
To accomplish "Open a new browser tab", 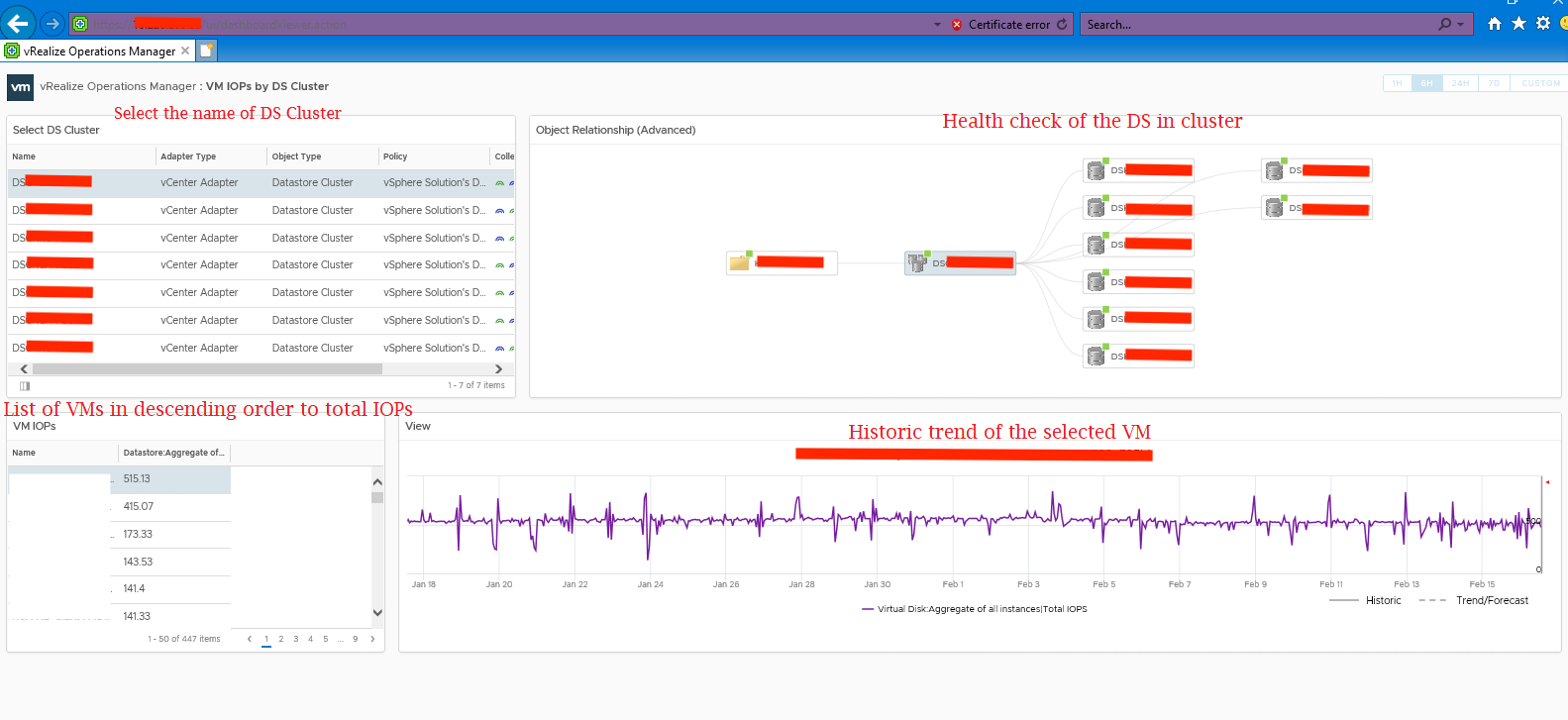I will pos(207,51).
